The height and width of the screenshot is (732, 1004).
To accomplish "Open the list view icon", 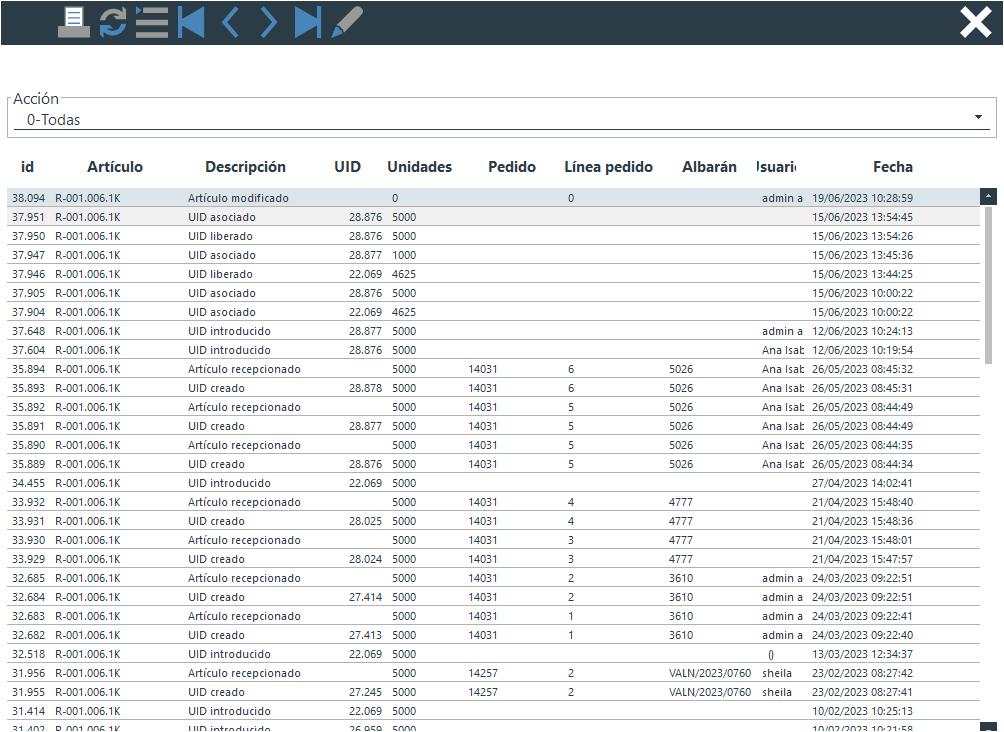I will pos(152,22).
